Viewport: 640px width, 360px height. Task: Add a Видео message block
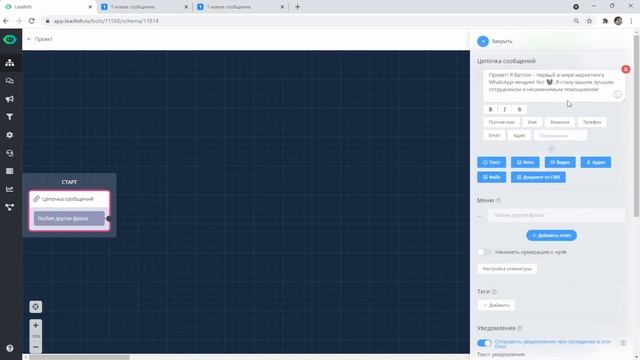tap(560, 162)
